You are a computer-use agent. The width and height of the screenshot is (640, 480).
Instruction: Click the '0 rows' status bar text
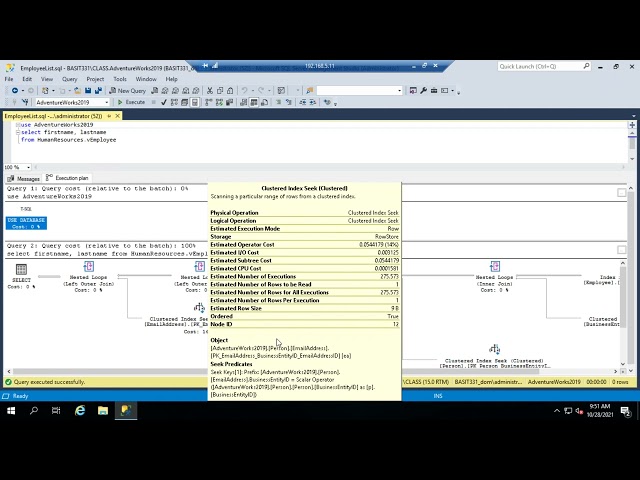point(620,382)
